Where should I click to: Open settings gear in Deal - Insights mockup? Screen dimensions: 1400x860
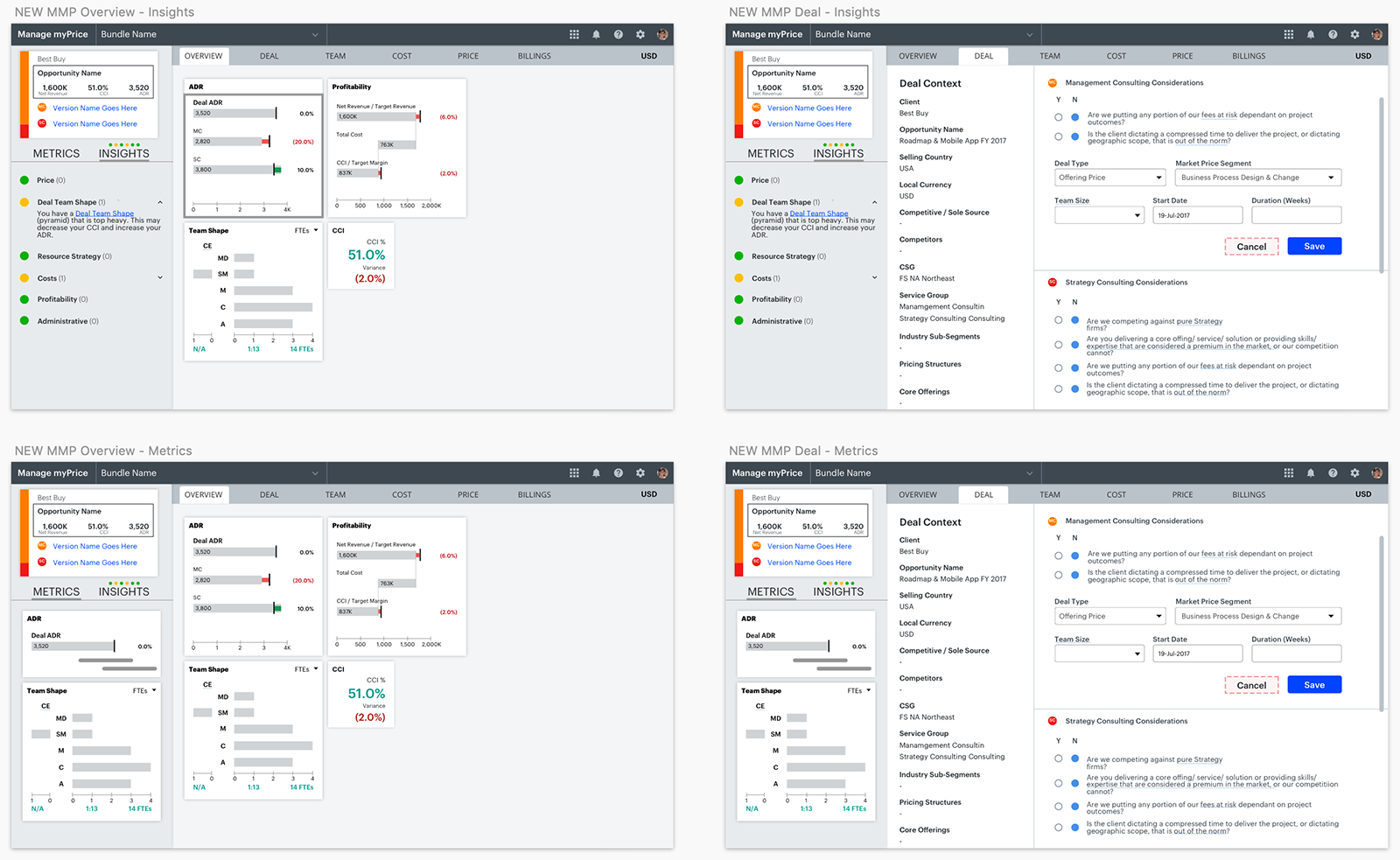pos(1355,34)
